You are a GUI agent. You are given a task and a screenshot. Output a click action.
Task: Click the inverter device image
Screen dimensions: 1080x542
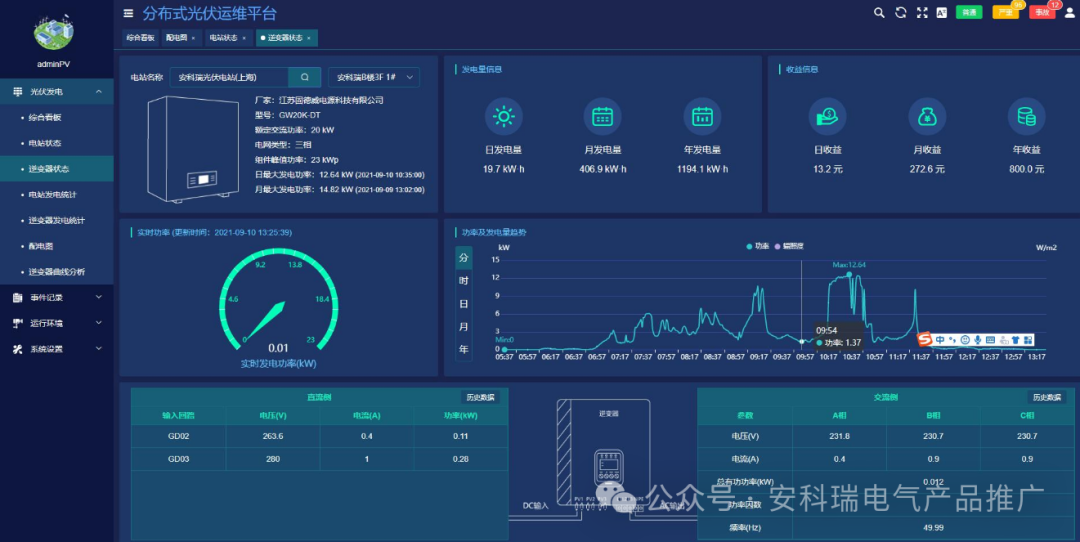coord(193,149)
